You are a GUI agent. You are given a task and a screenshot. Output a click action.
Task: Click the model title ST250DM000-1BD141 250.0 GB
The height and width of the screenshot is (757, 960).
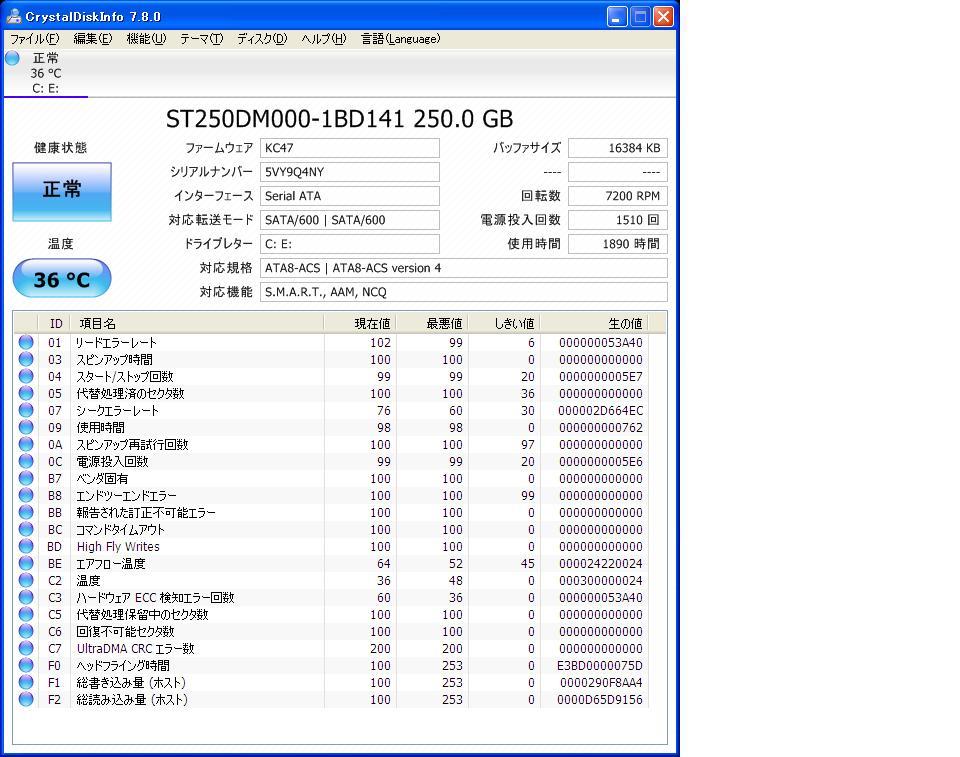[339, 119]
